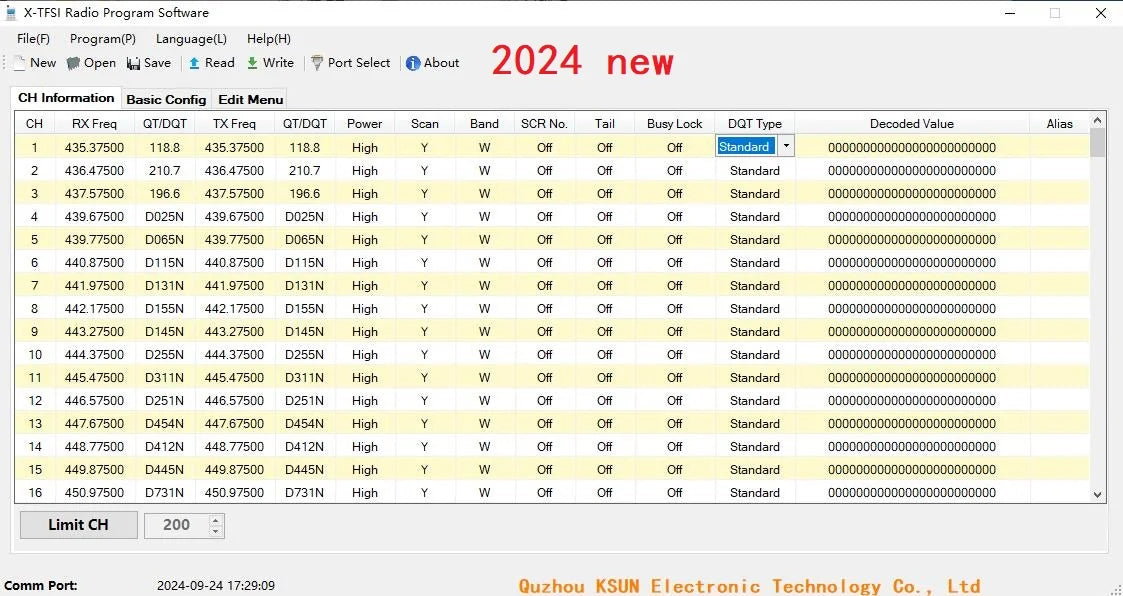Open the Language(L) menu
1123x596 pixels.
point(191,39)
